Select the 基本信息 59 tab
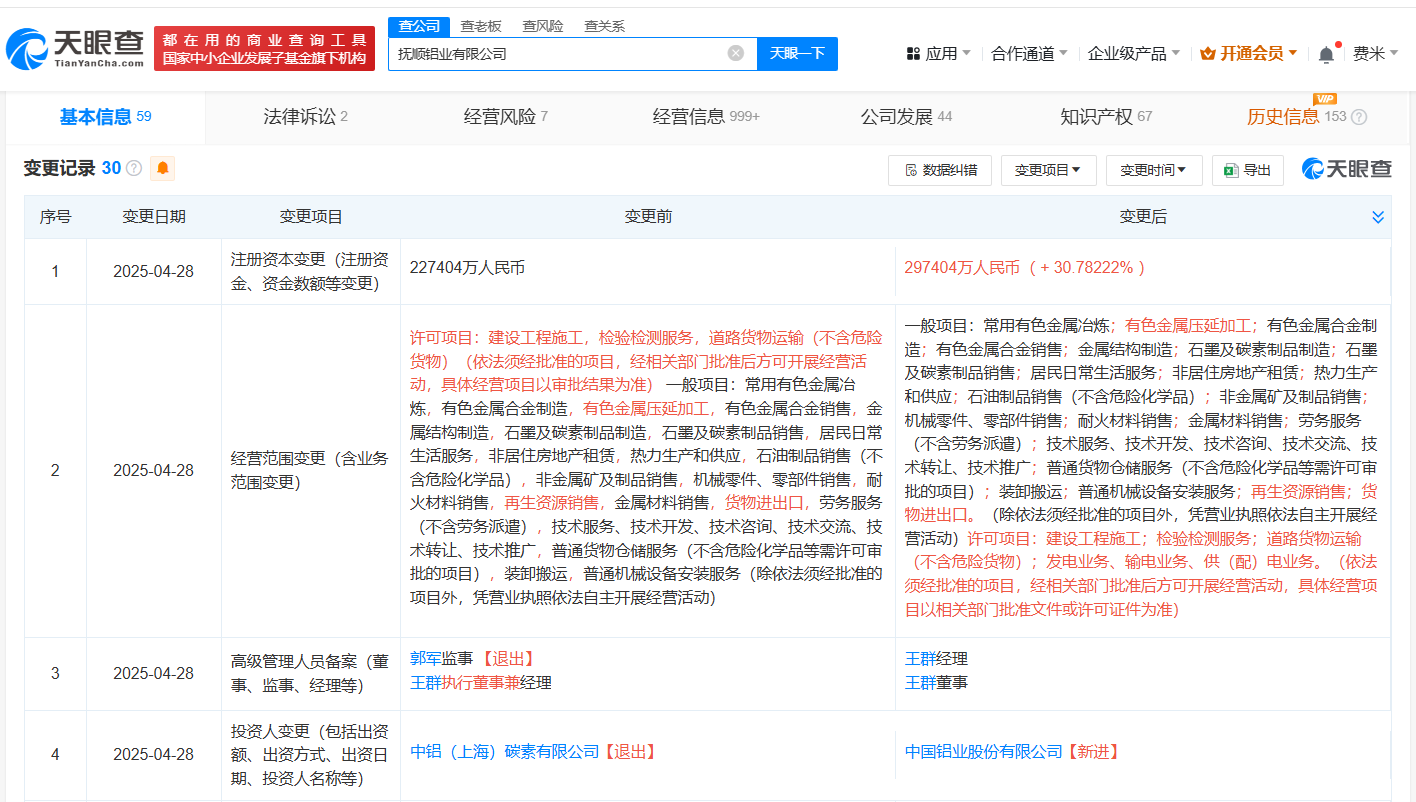 click(x=105, y=117)
